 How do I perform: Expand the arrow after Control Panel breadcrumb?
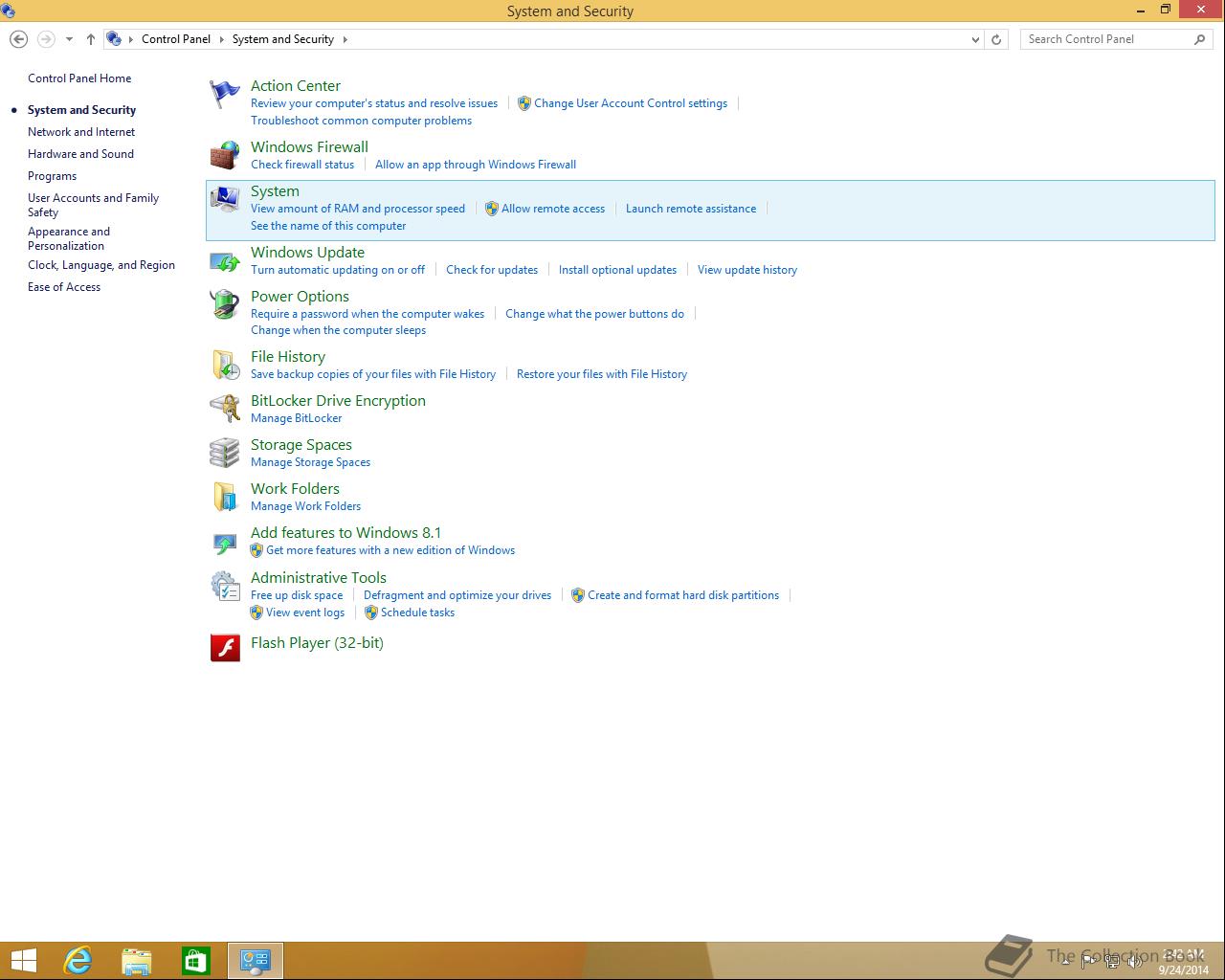221,39
